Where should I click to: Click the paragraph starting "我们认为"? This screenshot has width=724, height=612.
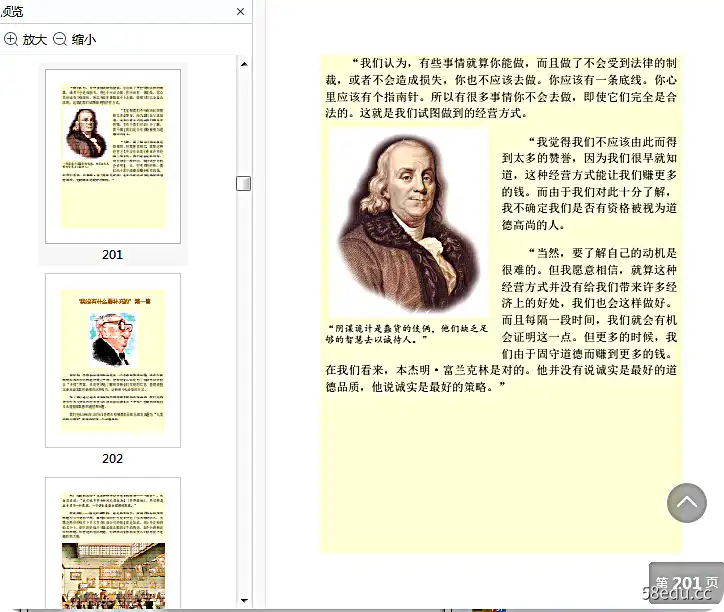(x=501, y=88)
